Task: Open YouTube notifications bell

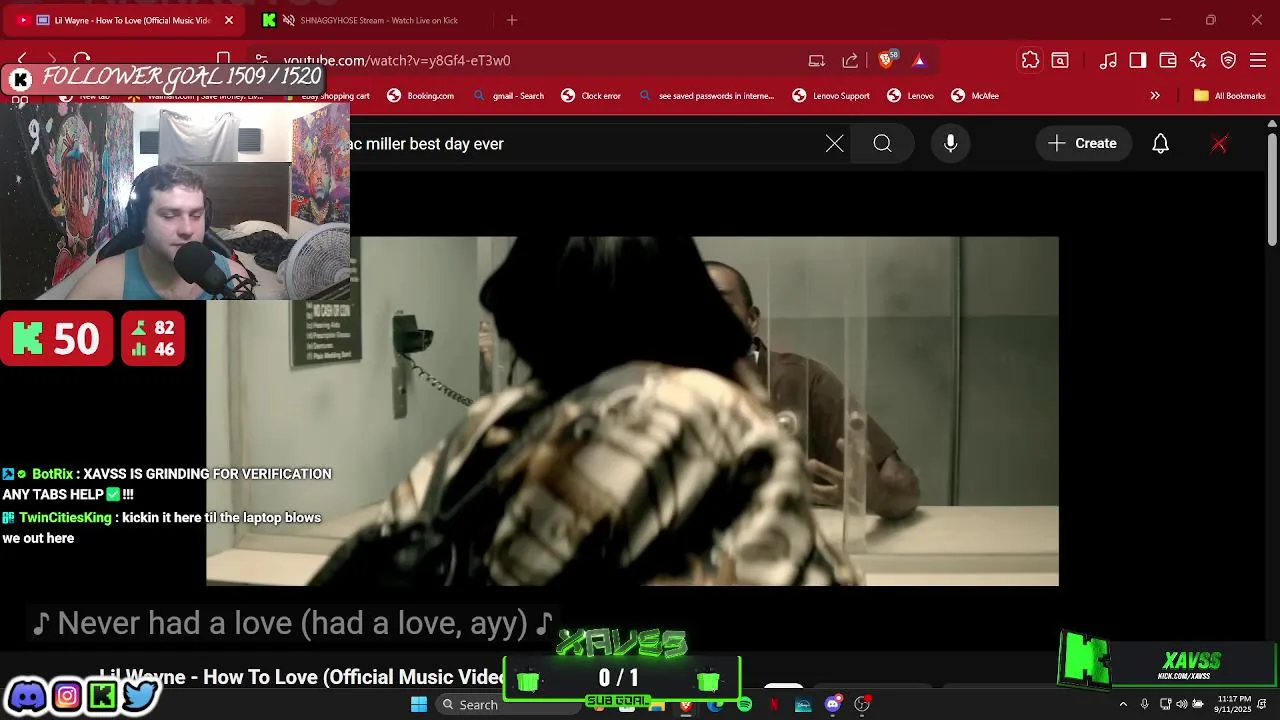Action: click(x=1160, y=144)
